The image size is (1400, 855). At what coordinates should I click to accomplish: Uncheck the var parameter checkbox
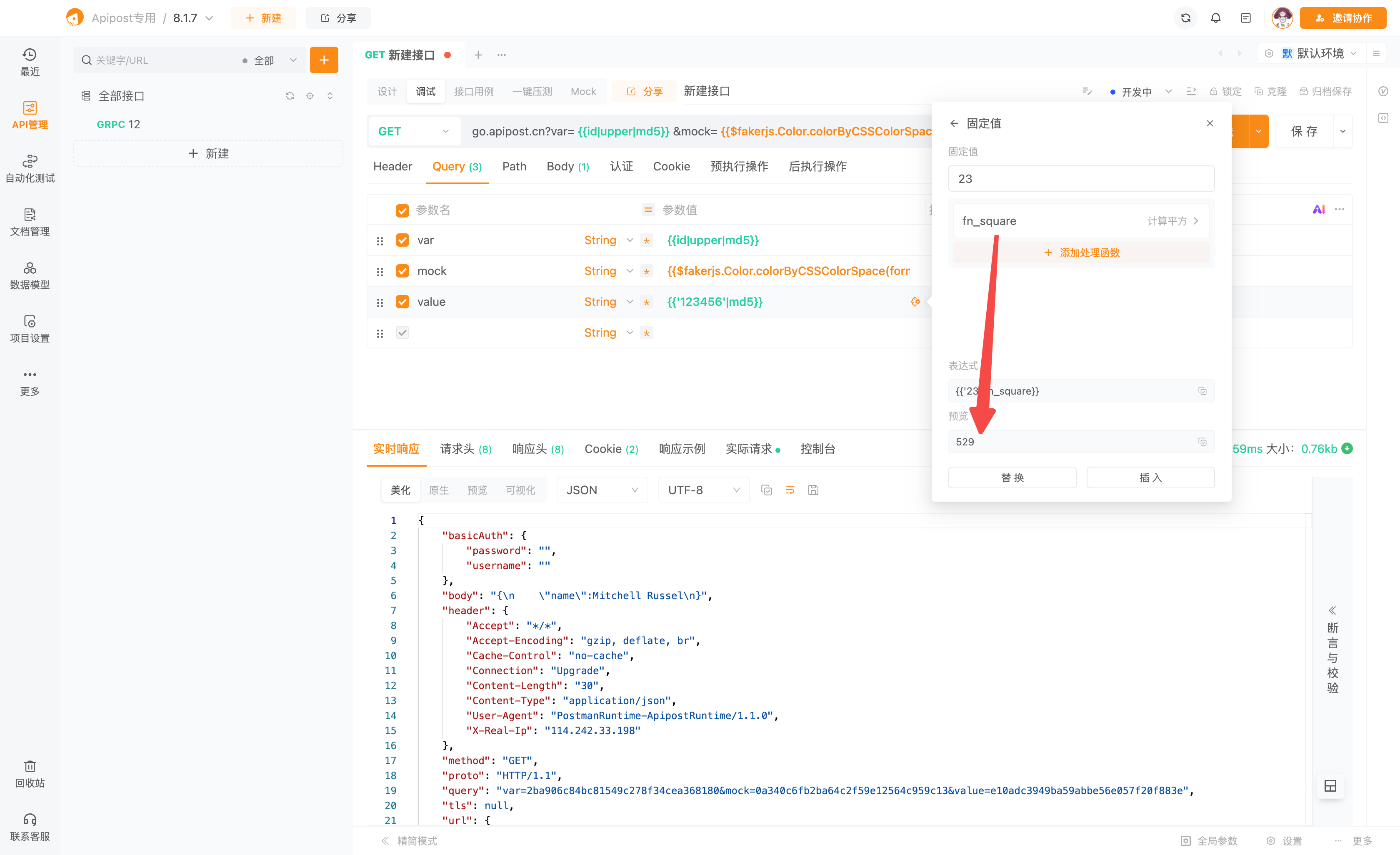coord(402,240)
